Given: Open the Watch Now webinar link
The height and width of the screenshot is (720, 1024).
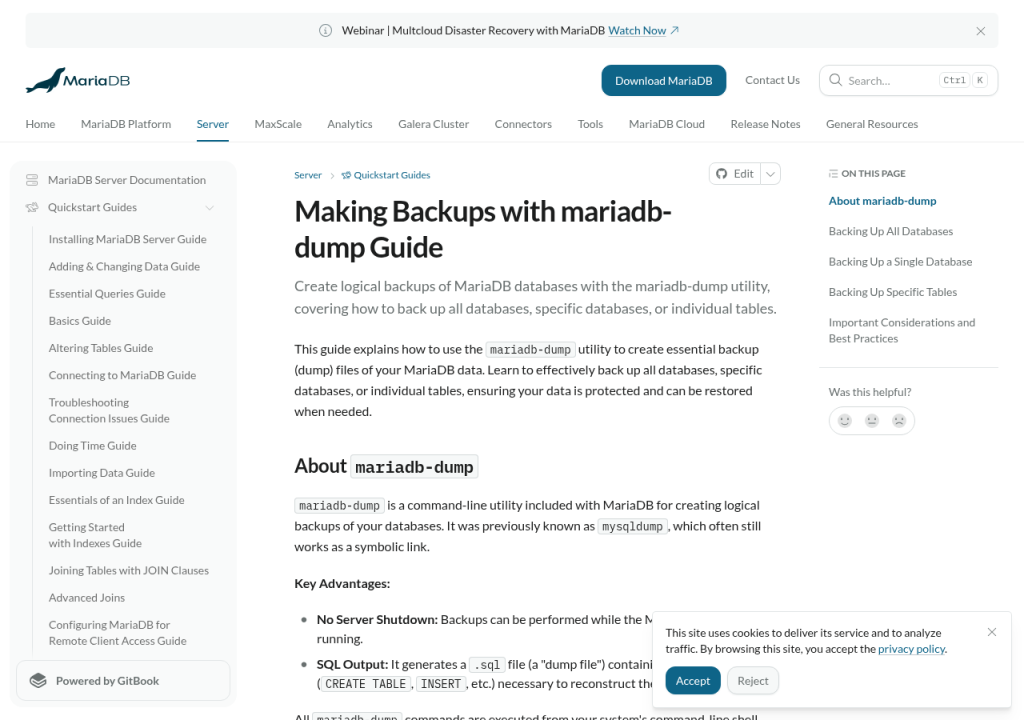Looking at the screenshot, I should (637, 31).
